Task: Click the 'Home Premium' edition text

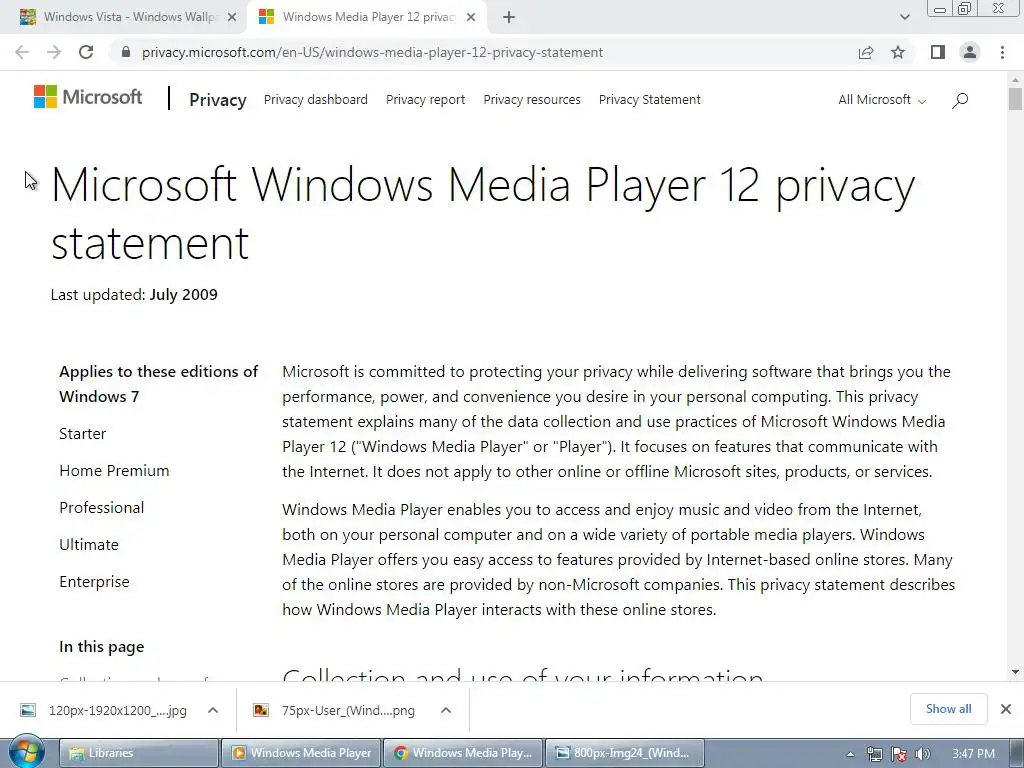Action: (114, 471)
